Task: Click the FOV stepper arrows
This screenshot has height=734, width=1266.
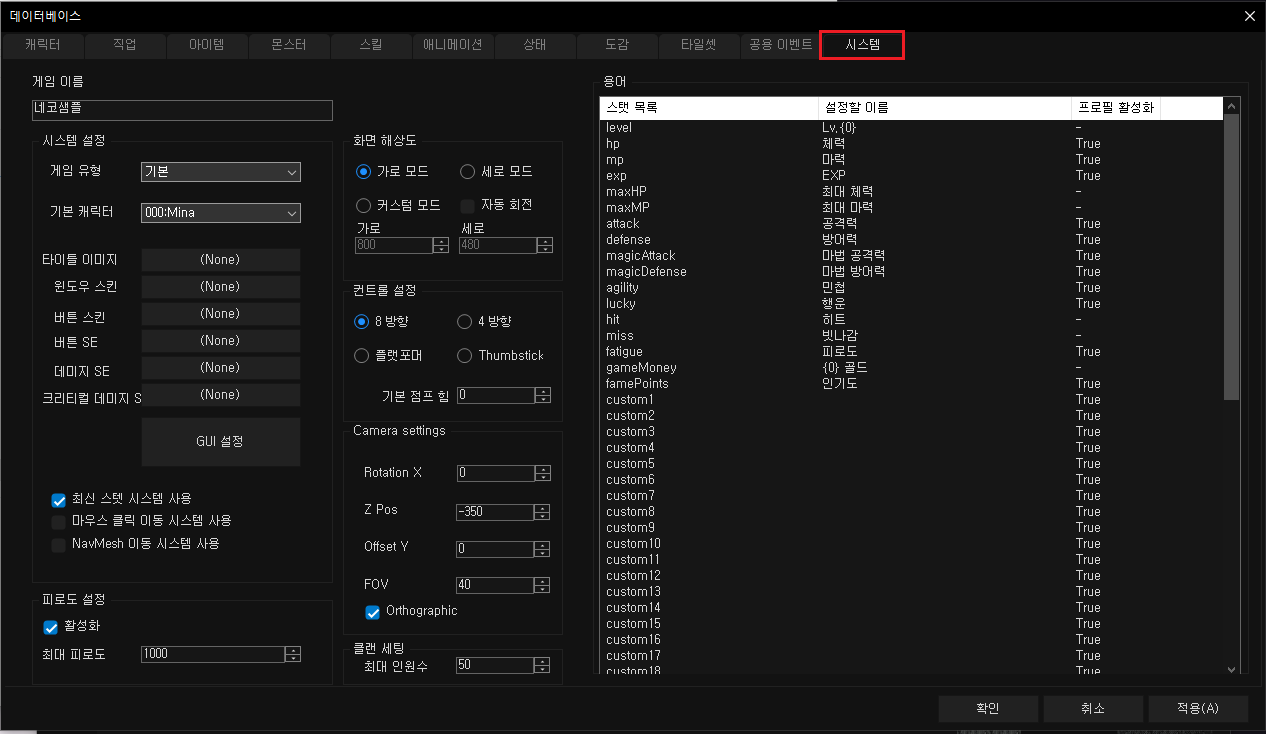Action: click(x=542, y=585)
